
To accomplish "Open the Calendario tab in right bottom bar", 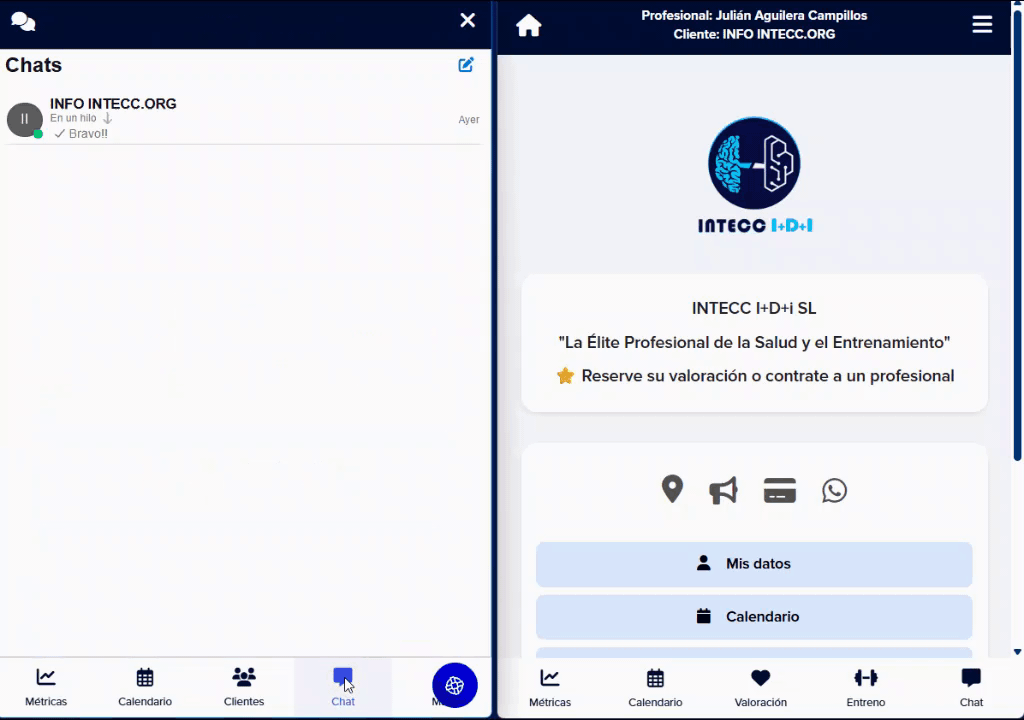I will coord(655,688).
